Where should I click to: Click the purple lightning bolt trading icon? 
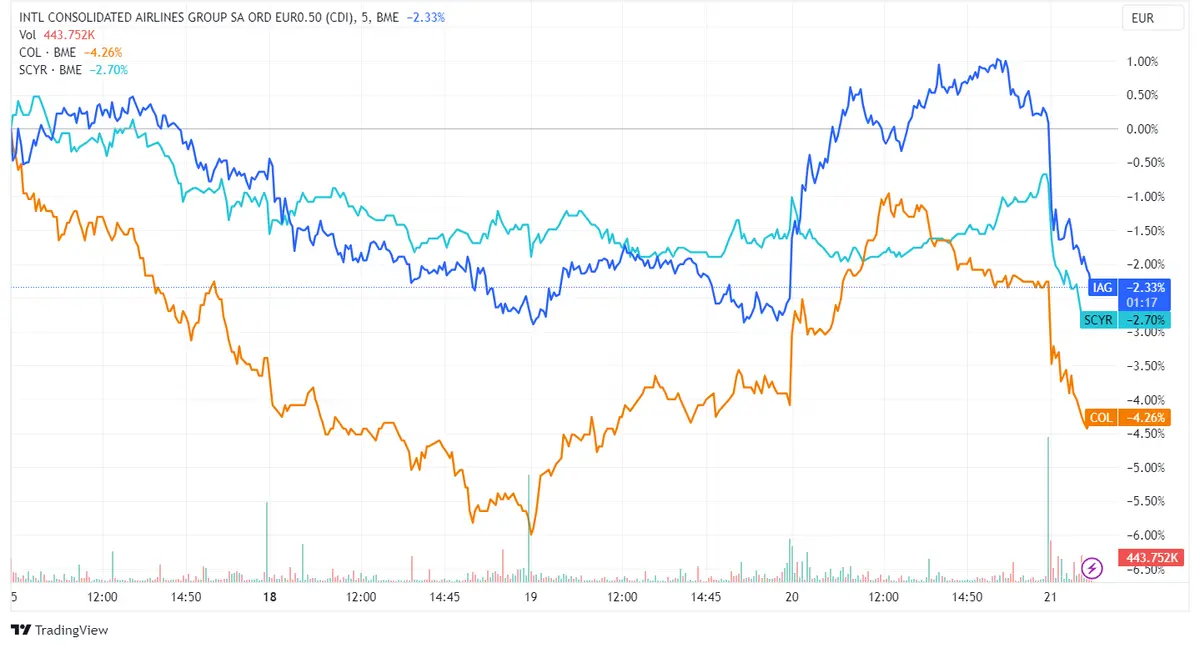point(1094,569)
